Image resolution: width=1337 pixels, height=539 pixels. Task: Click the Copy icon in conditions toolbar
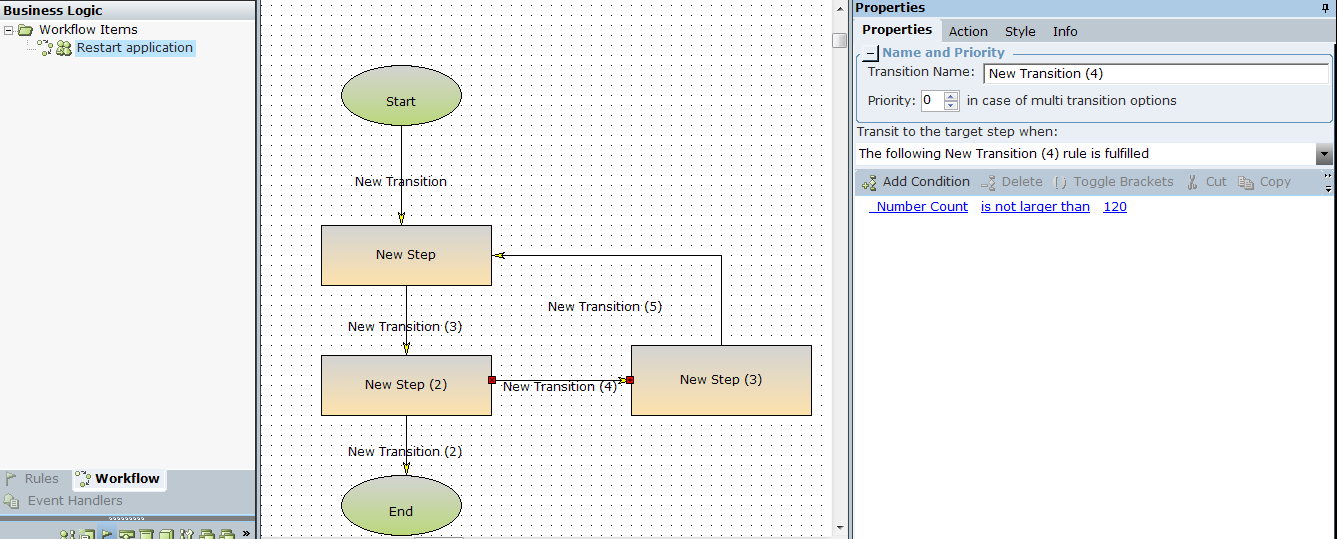pyautogui.click(x=1246, y=182)
